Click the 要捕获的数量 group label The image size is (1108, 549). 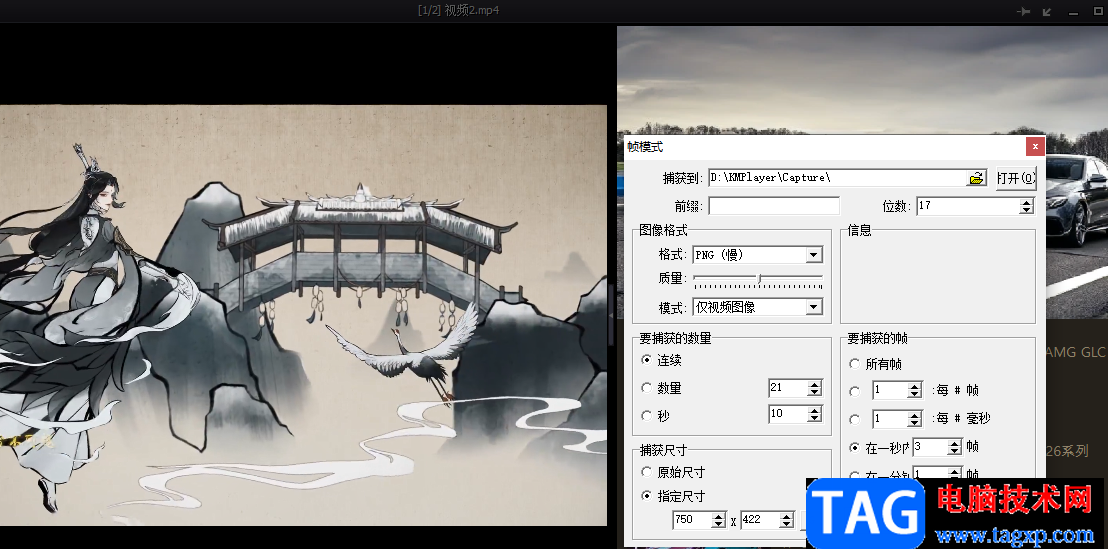click(675, 338)
